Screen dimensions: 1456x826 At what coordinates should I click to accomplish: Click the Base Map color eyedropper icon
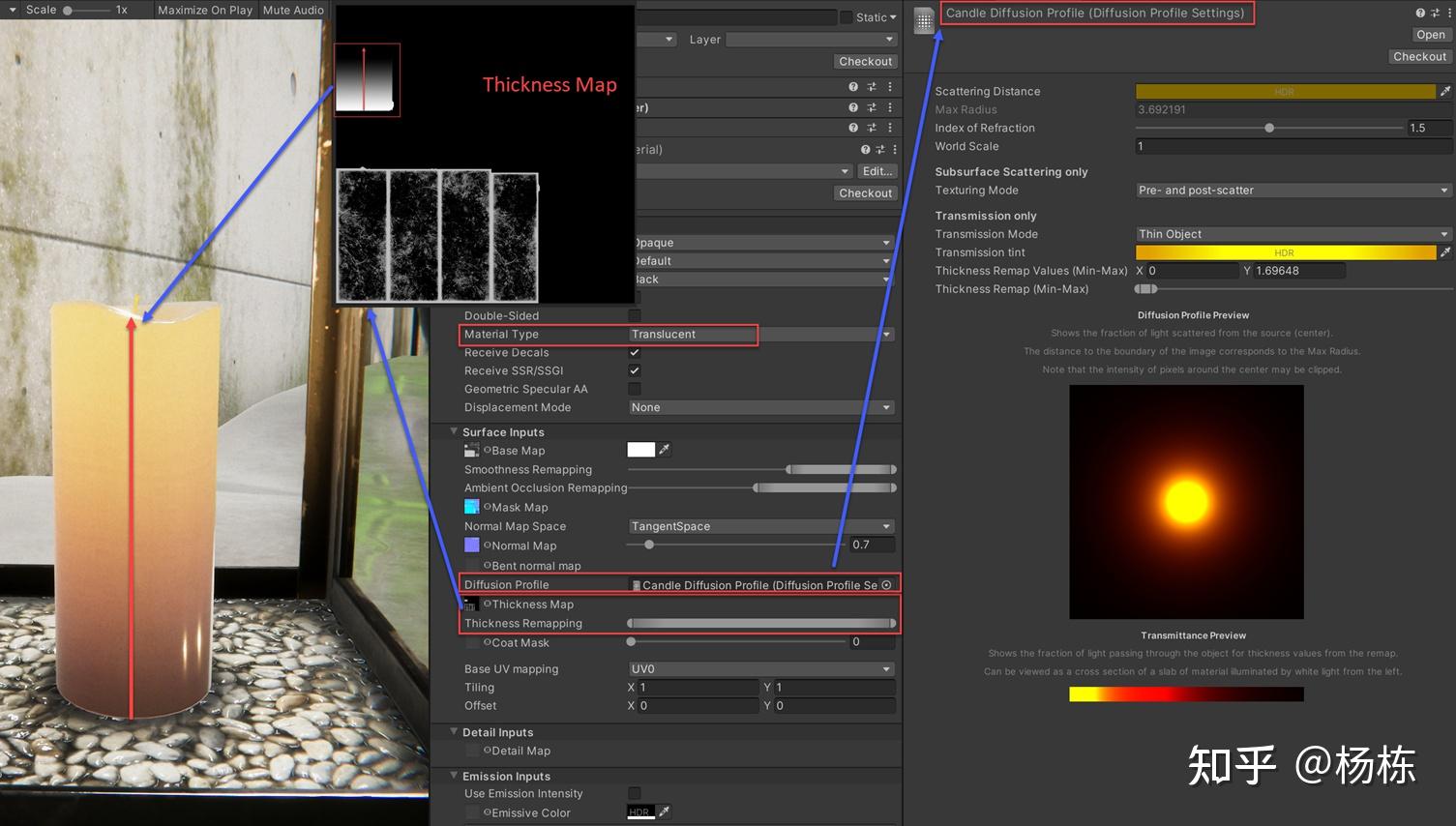[x=664, y=450]
